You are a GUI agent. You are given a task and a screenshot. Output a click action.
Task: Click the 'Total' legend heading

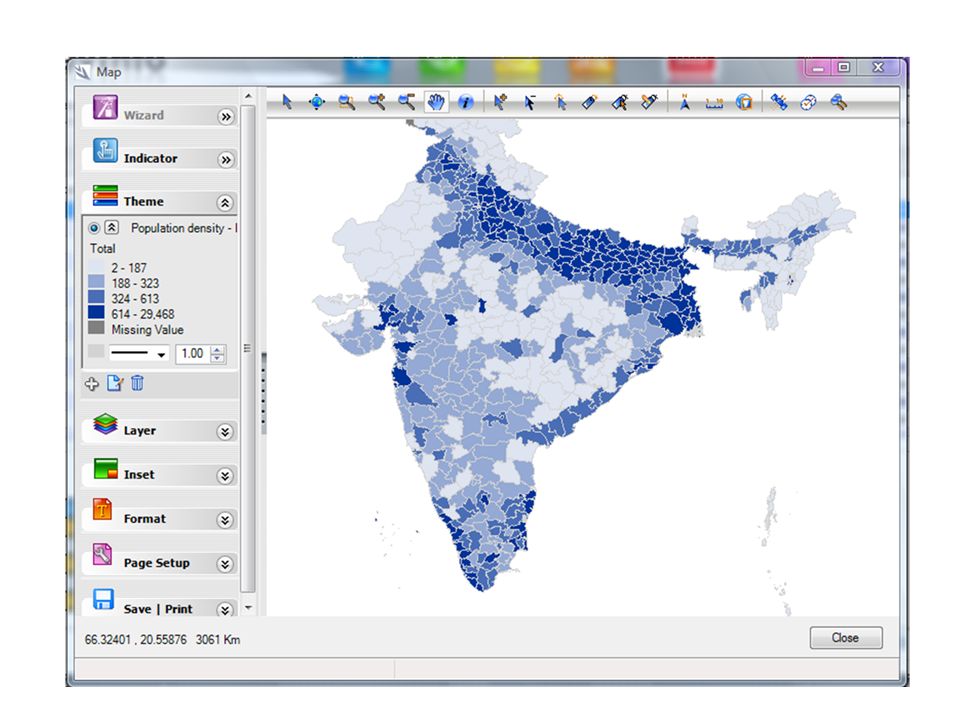pos(102,249)
